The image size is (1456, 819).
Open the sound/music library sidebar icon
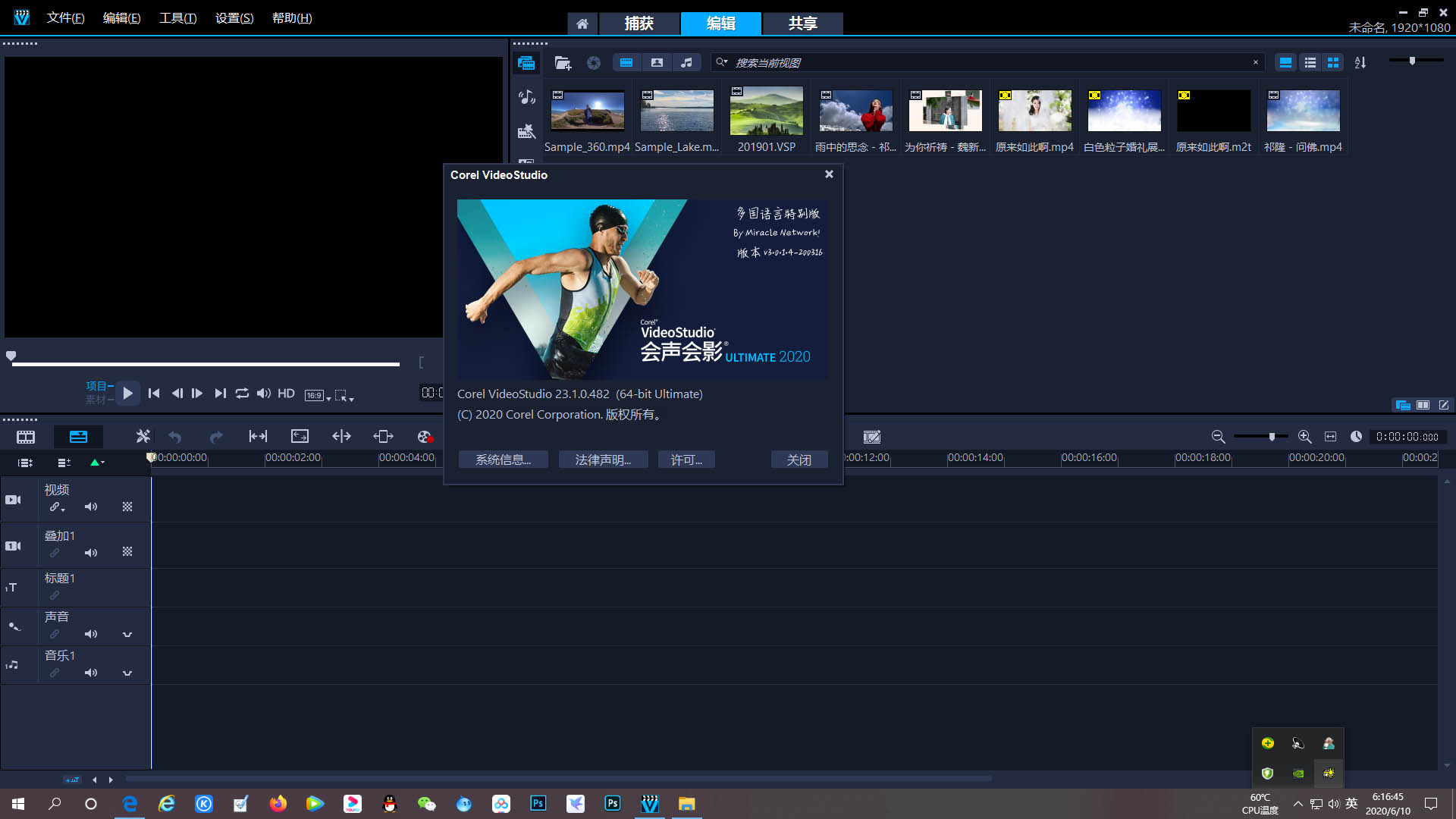pyautogui.click(x=526, y=97)
